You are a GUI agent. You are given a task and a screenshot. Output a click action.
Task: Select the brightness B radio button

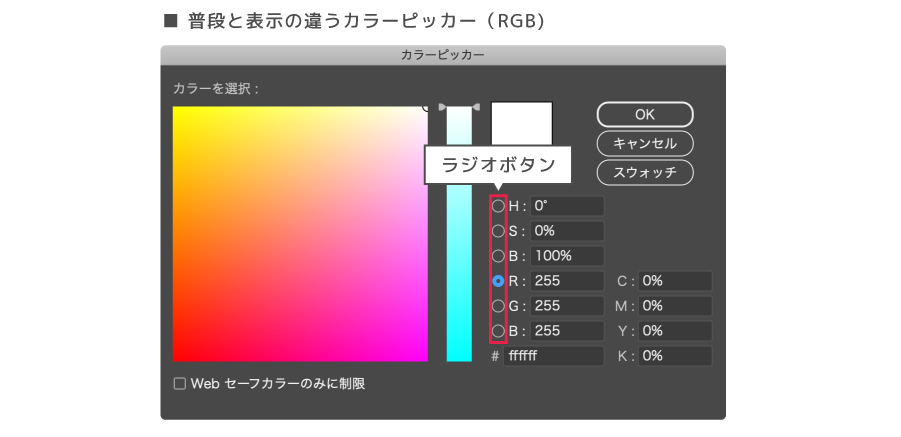point(498,256)
